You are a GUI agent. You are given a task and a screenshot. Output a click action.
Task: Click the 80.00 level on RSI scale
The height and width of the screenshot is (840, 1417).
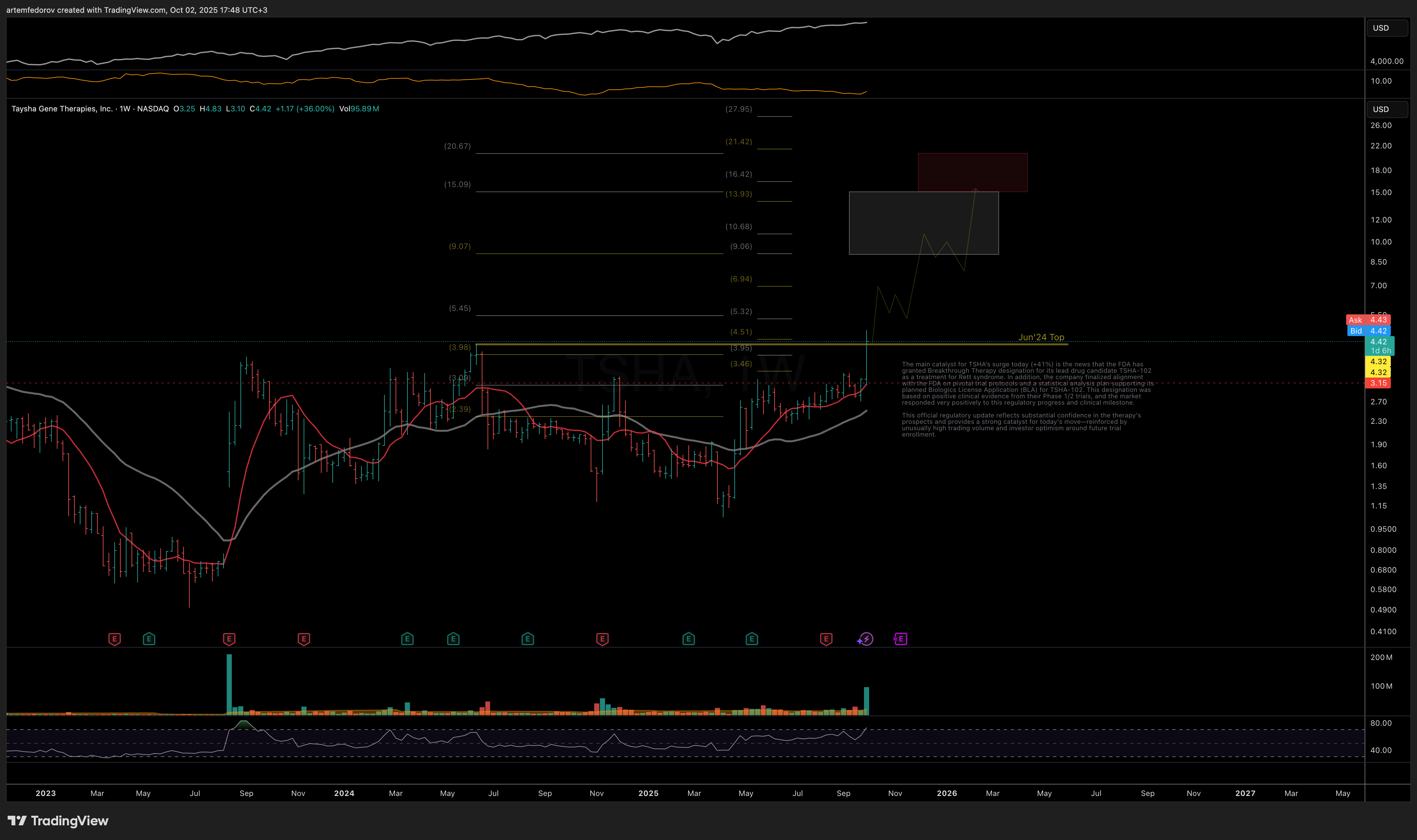click(1381, 724)
